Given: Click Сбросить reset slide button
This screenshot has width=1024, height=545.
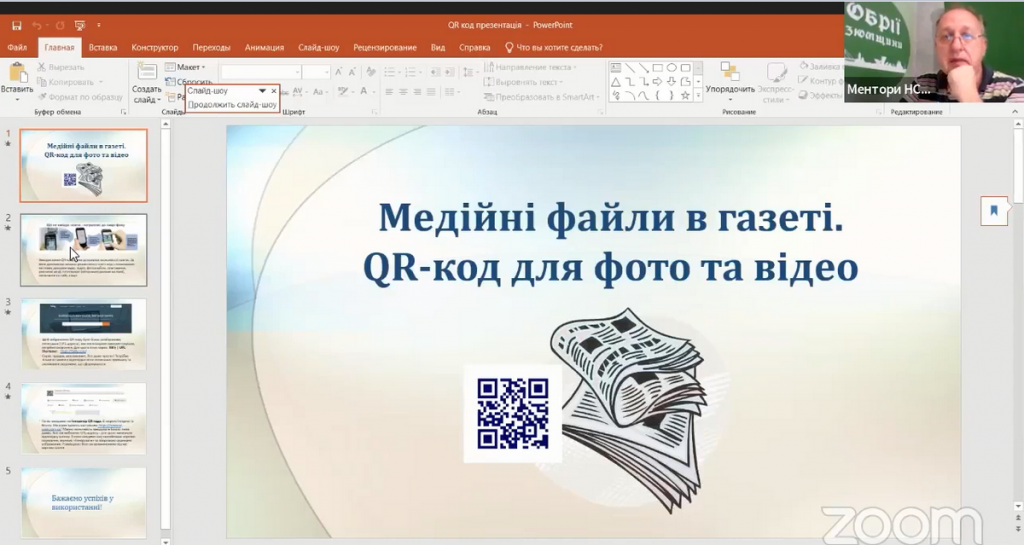Looking at the screenshot, I should [188, 82].
